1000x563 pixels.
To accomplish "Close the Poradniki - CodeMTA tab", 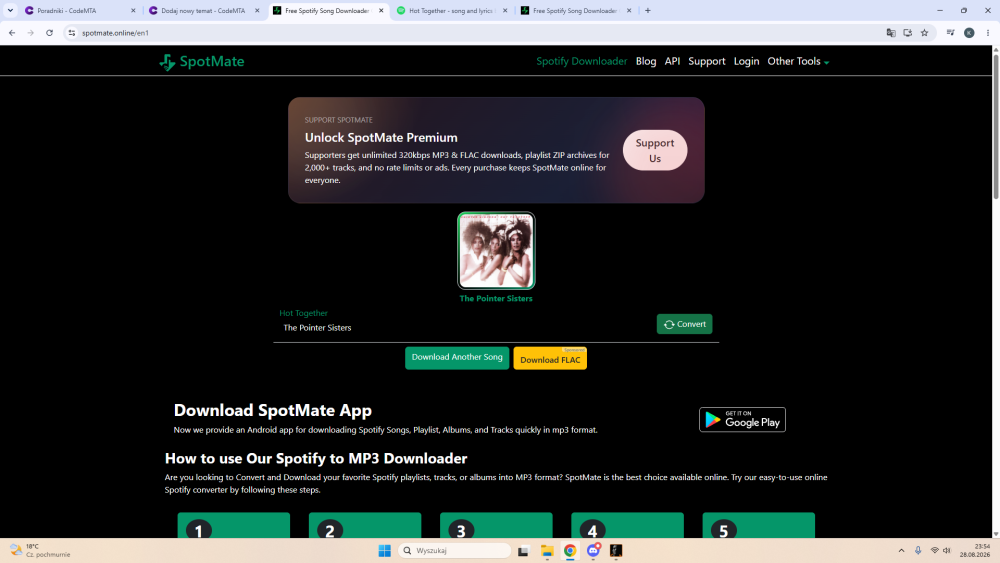I will [133, 10].
